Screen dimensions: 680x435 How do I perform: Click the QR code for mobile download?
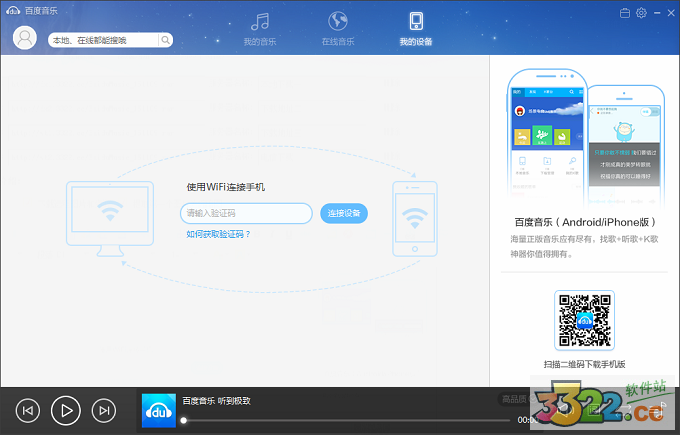[584, 321]
